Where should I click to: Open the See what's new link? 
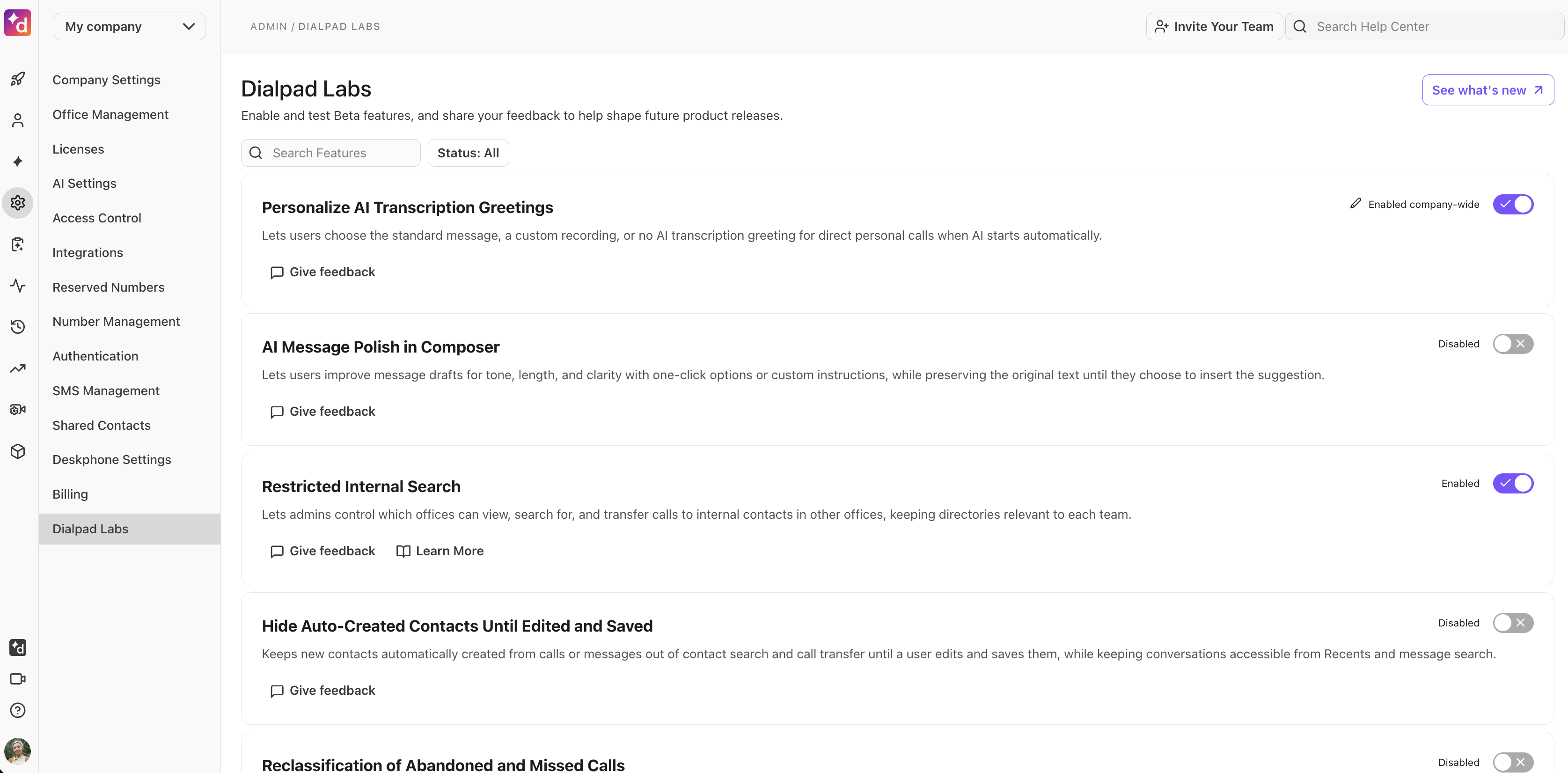(1487, 90)
